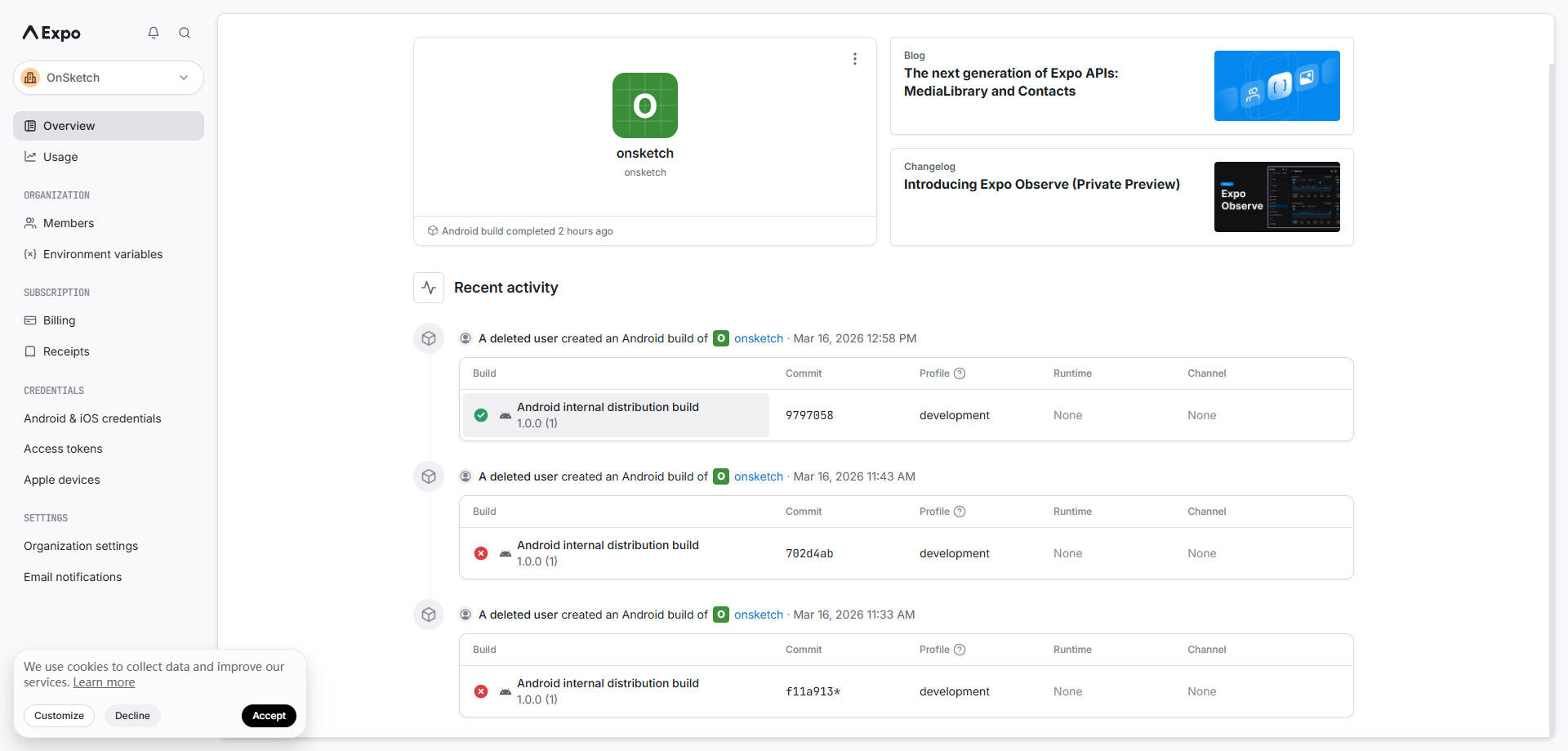
Task: Navigate to Billing section
Action: [59, 320]
